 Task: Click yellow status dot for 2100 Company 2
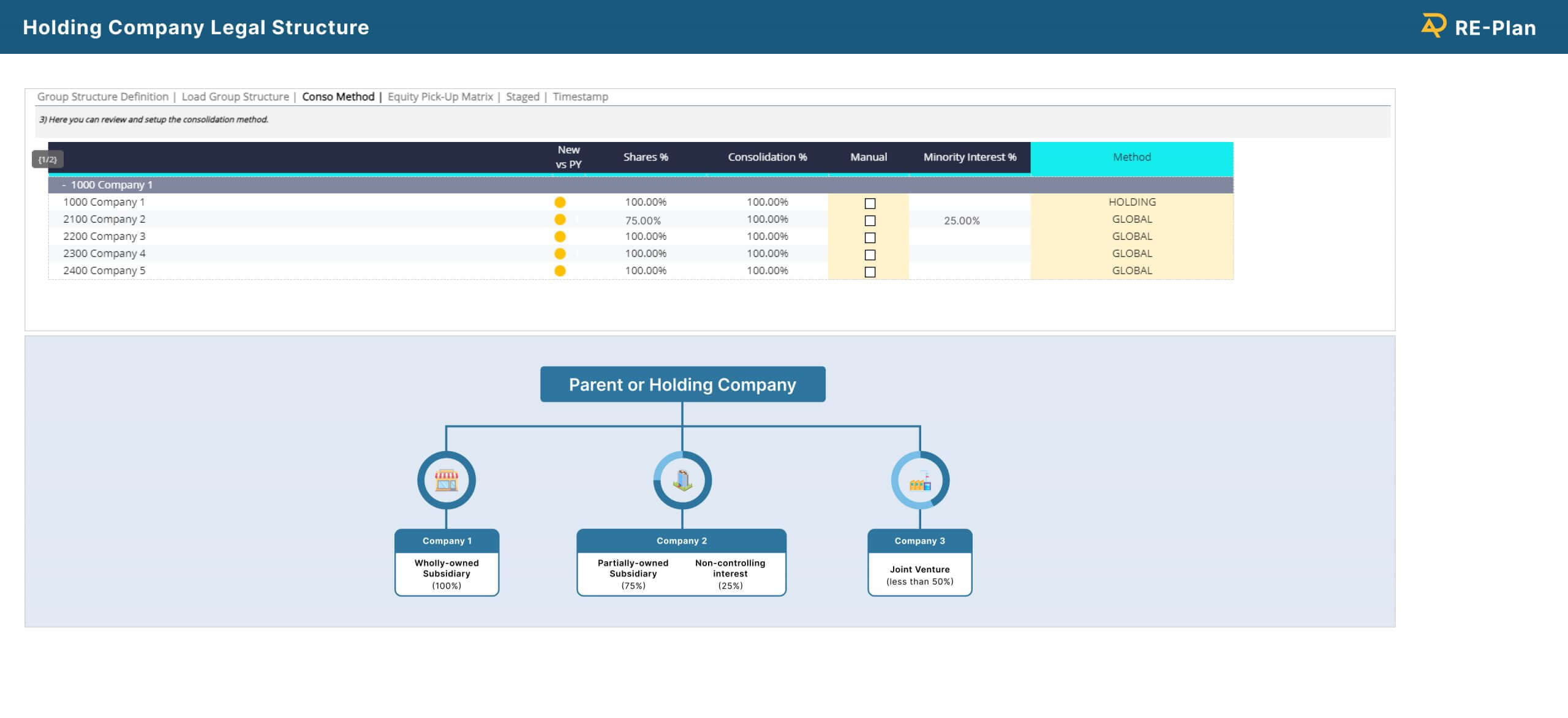[x=560, y=220]
